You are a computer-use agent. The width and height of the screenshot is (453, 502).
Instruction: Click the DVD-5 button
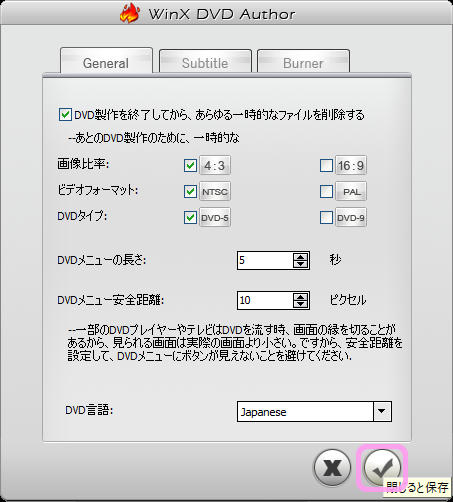(215, 218)
